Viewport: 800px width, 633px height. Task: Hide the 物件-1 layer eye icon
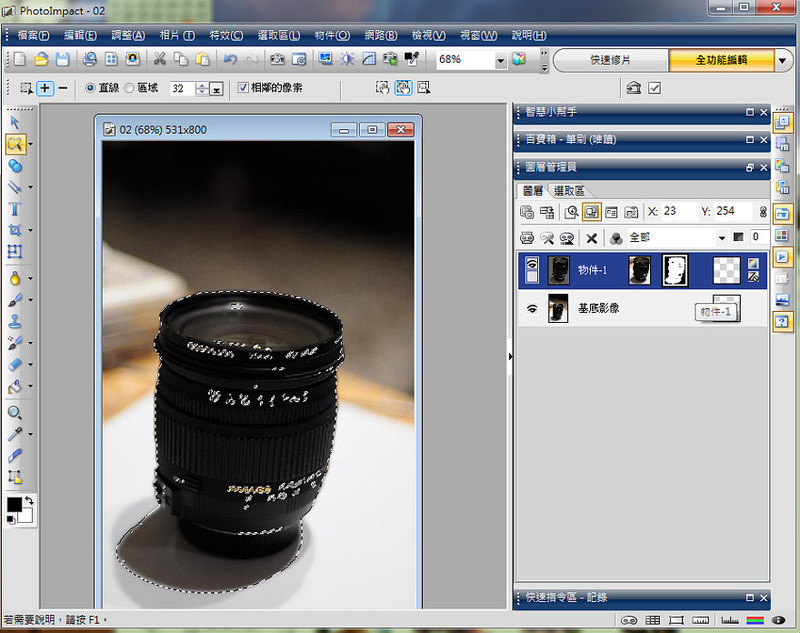tap(532, 263)
